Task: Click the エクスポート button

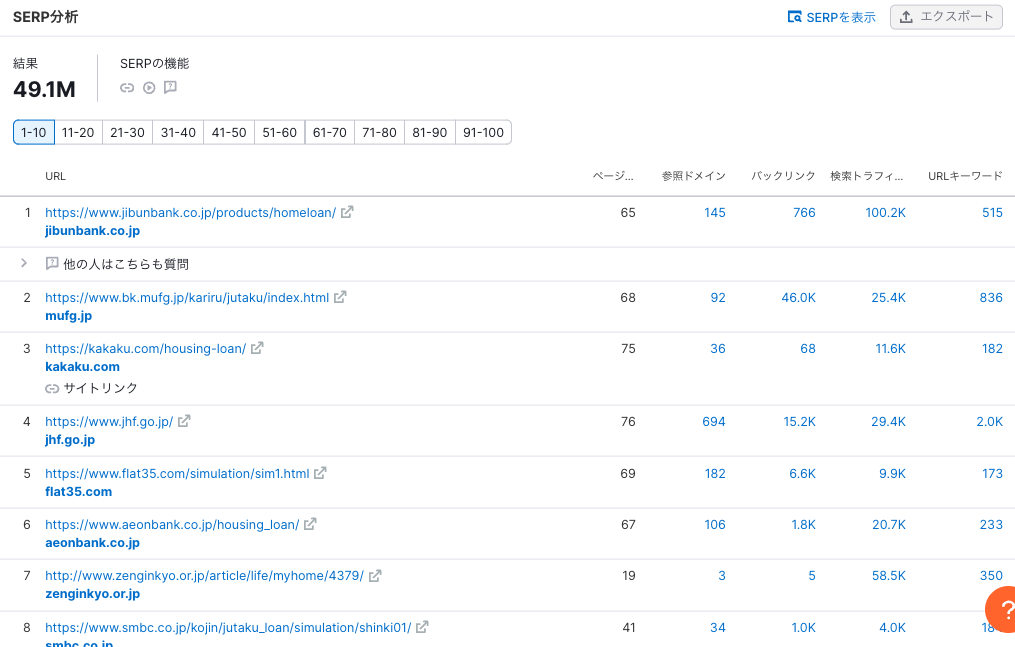Action: (x=946, y=17)
